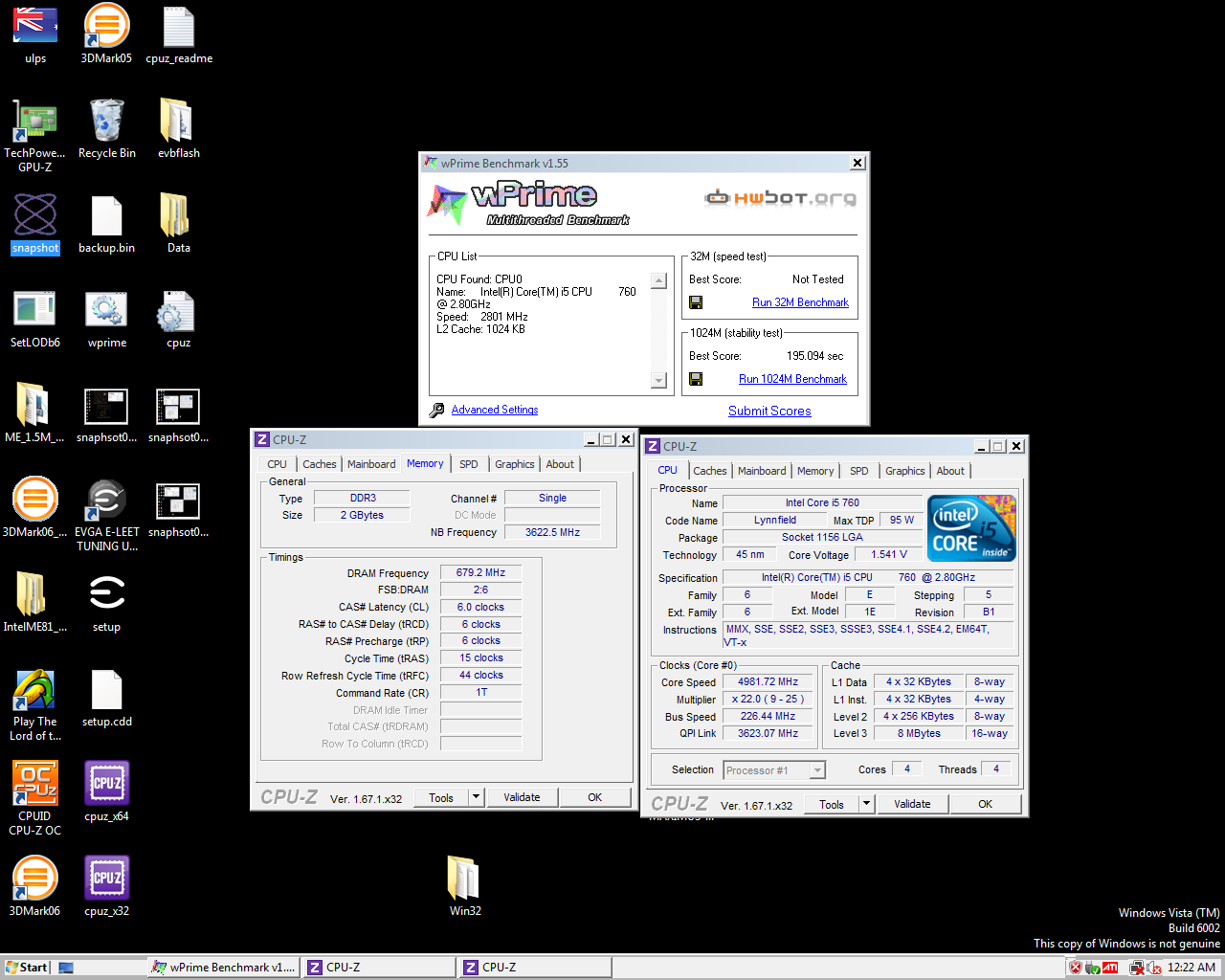Select the snapshot desktop icon

point(35,224)
